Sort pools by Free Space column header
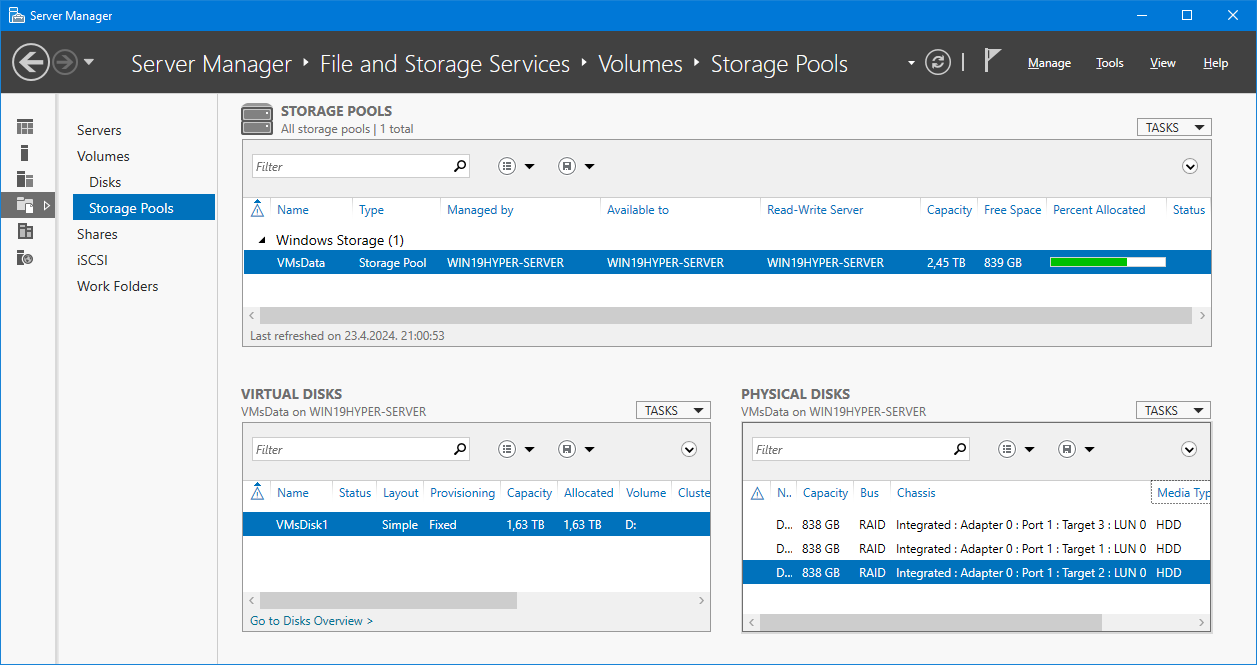 tap(1012, 210)
